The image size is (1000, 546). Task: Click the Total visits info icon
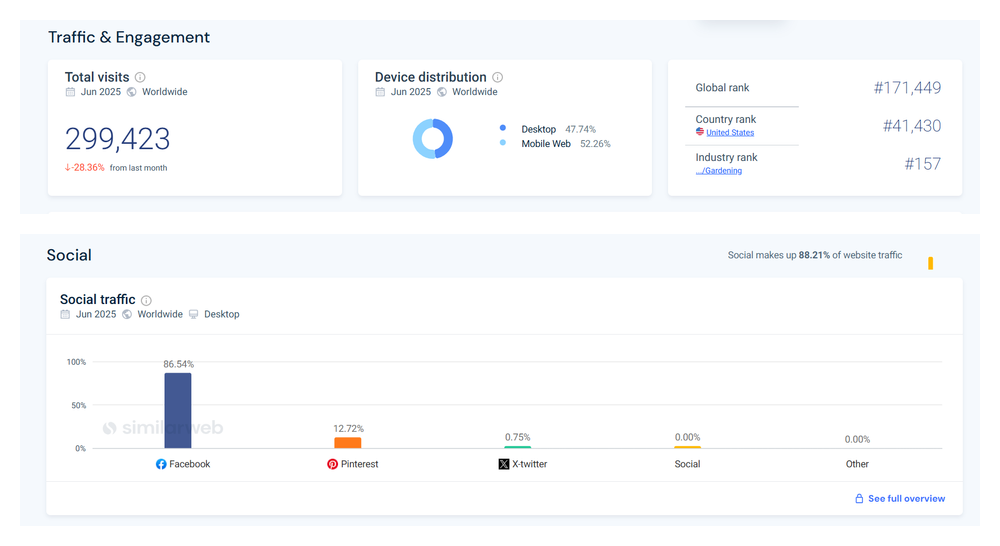140,77
